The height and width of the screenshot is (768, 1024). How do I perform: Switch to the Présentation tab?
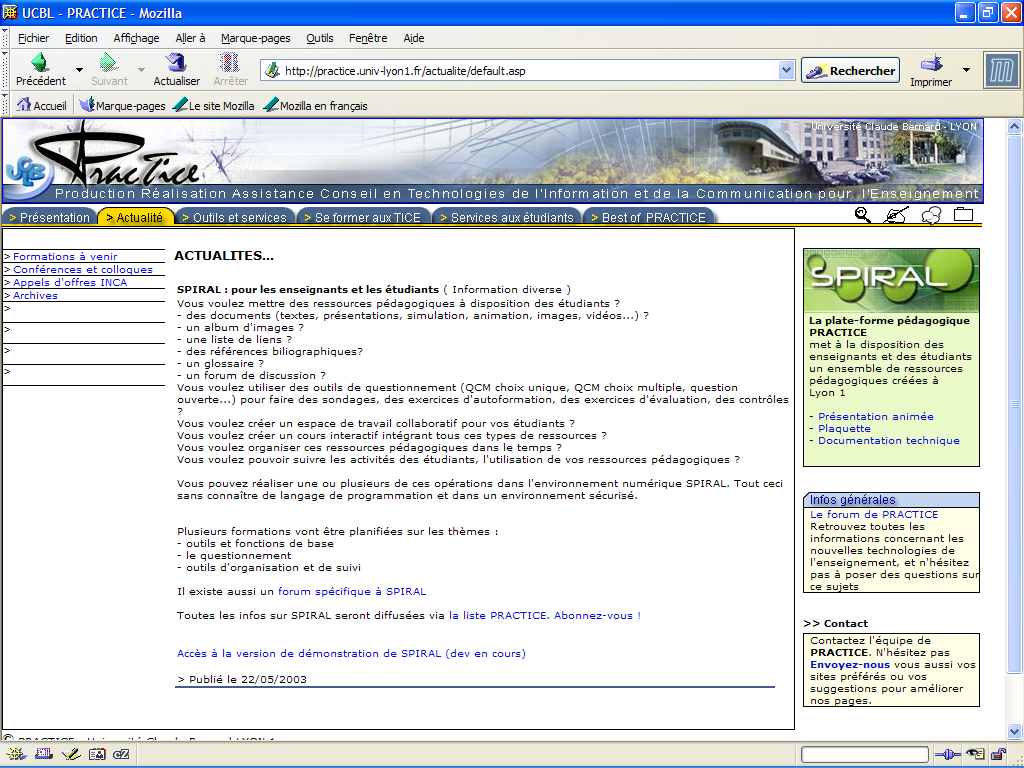pos(50,217)
